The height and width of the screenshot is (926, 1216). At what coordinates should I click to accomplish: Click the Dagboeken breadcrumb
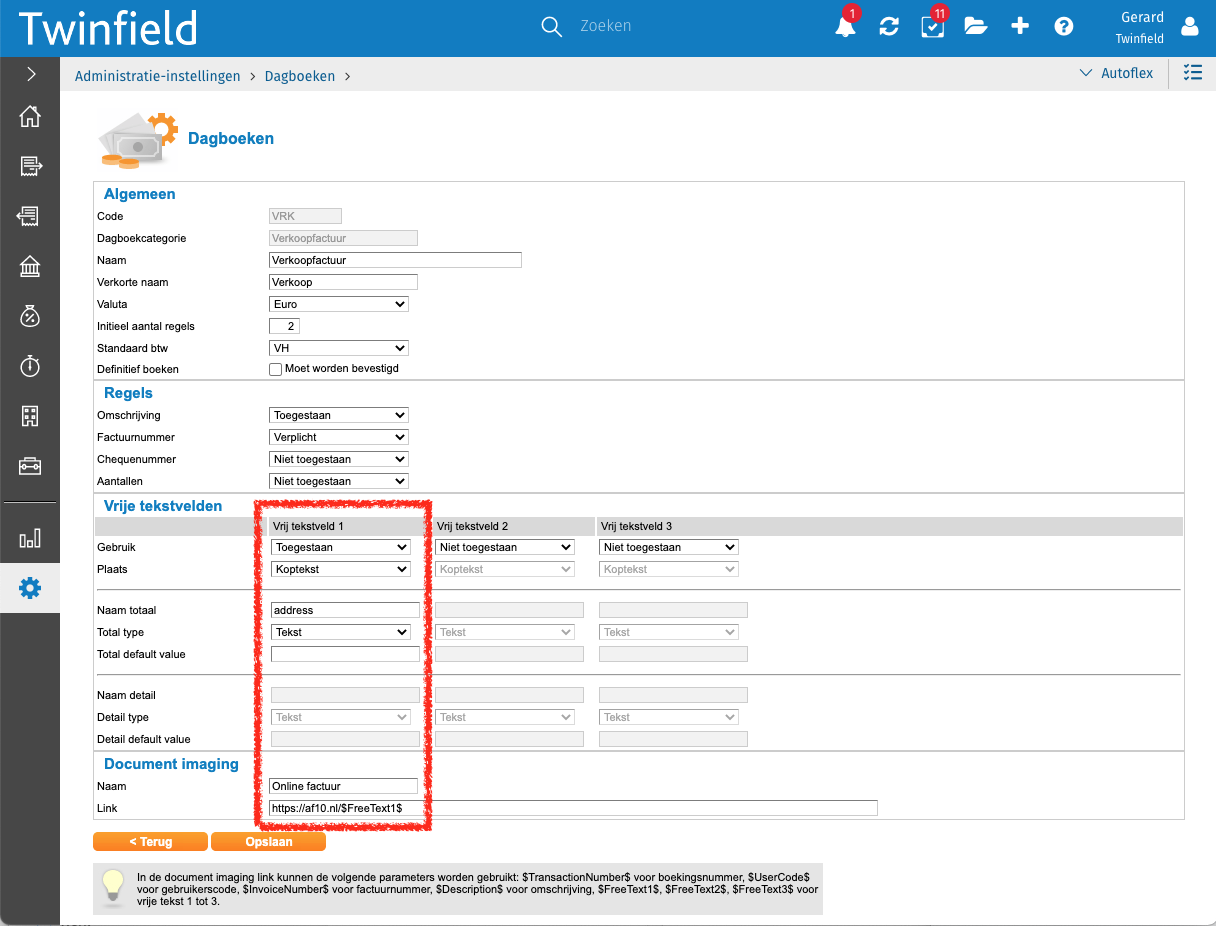pos(300,76)
